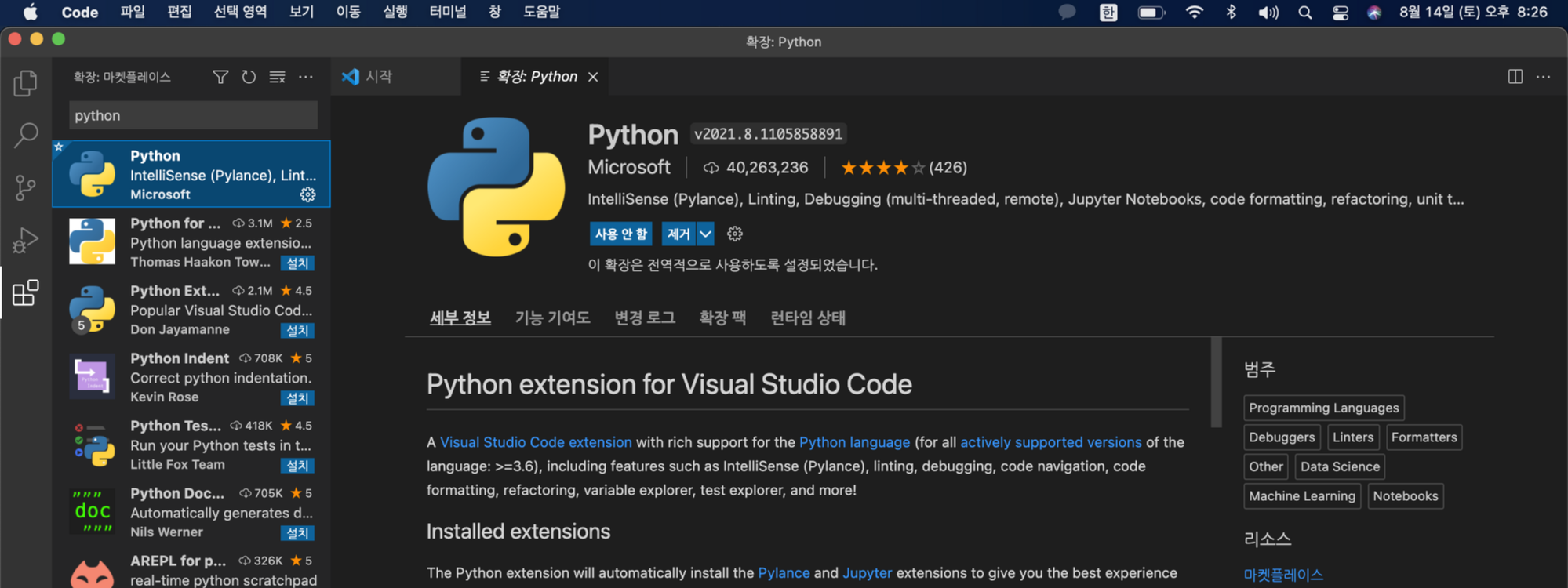
Task: Open the 터미널 menu
Action: 448,12
